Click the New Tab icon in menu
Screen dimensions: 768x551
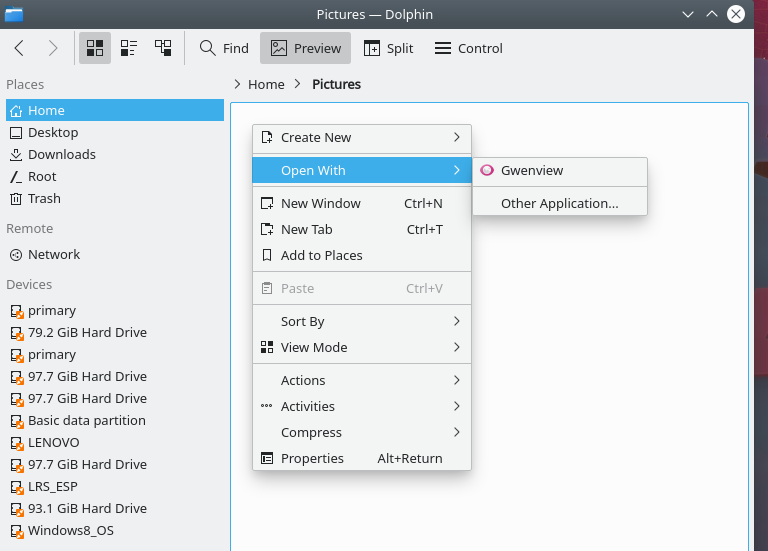pos(267,229)
